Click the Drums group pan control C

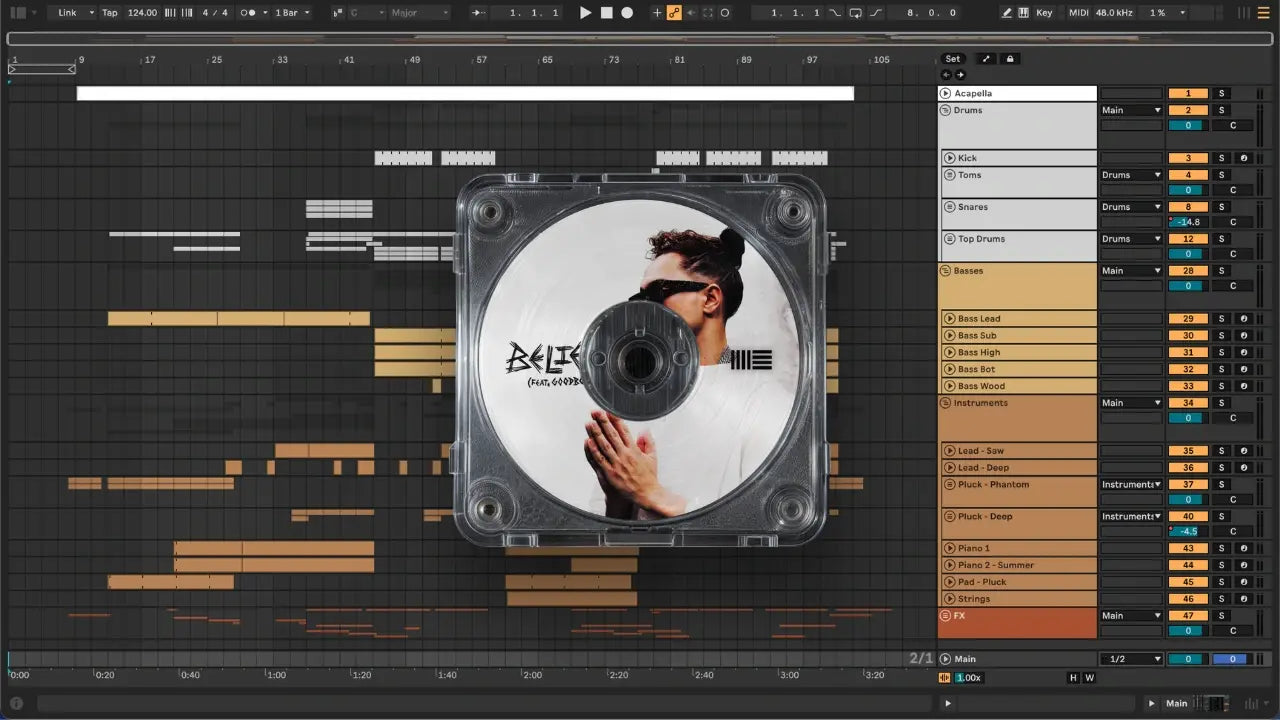point(1233,126)
